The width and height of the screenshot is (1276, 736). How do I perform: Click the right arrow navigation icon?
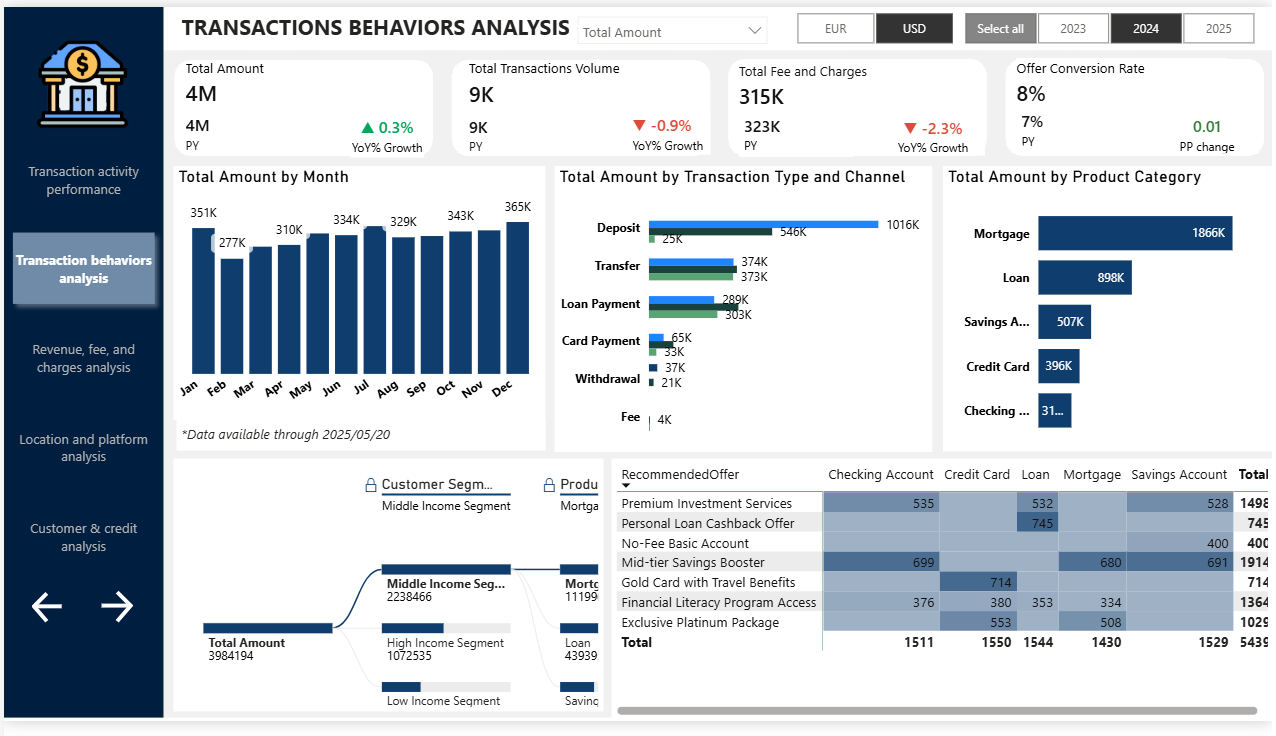(117, 606)
